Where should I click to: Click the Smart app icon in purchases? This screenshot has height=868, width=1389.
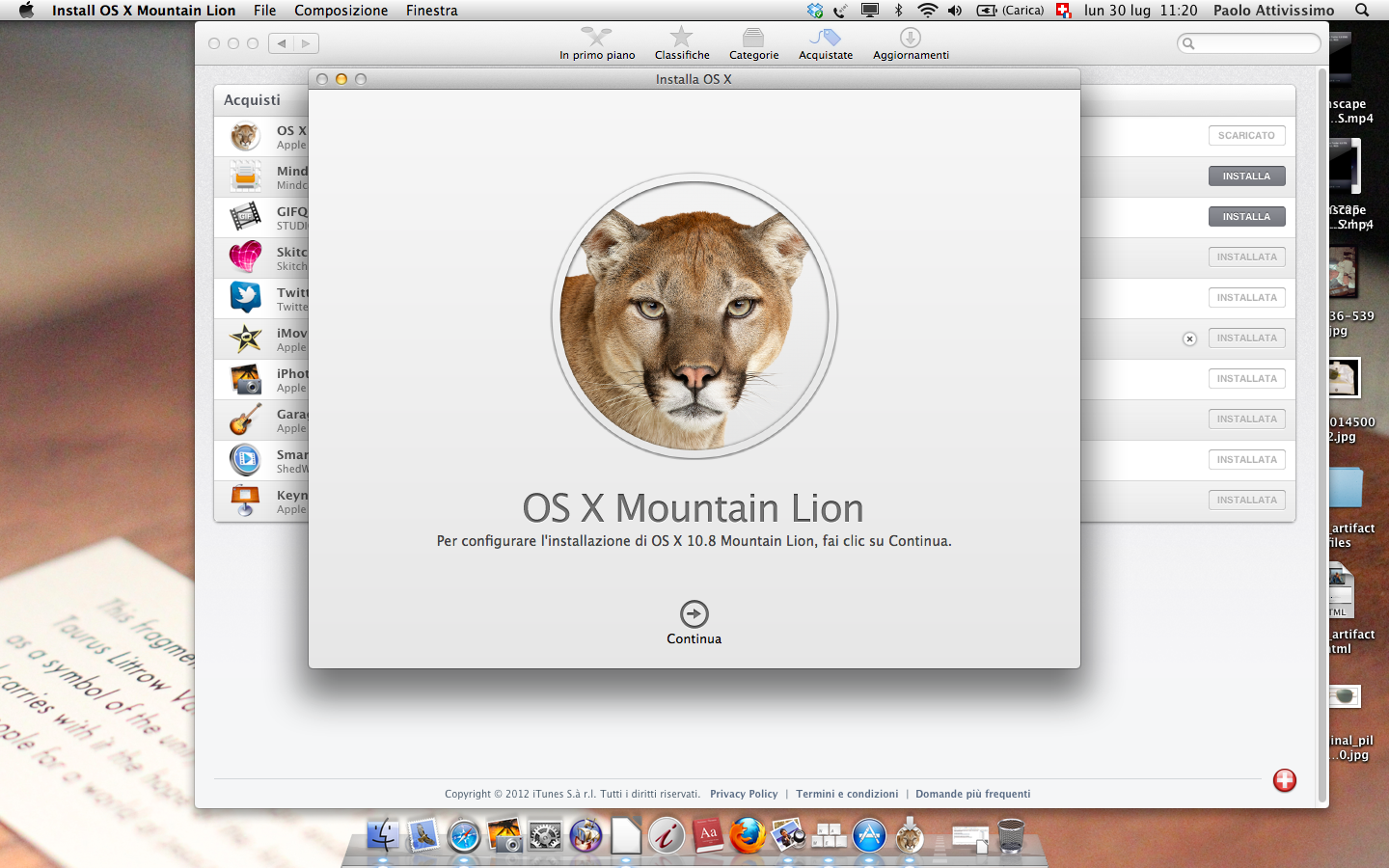pos(245,460)
